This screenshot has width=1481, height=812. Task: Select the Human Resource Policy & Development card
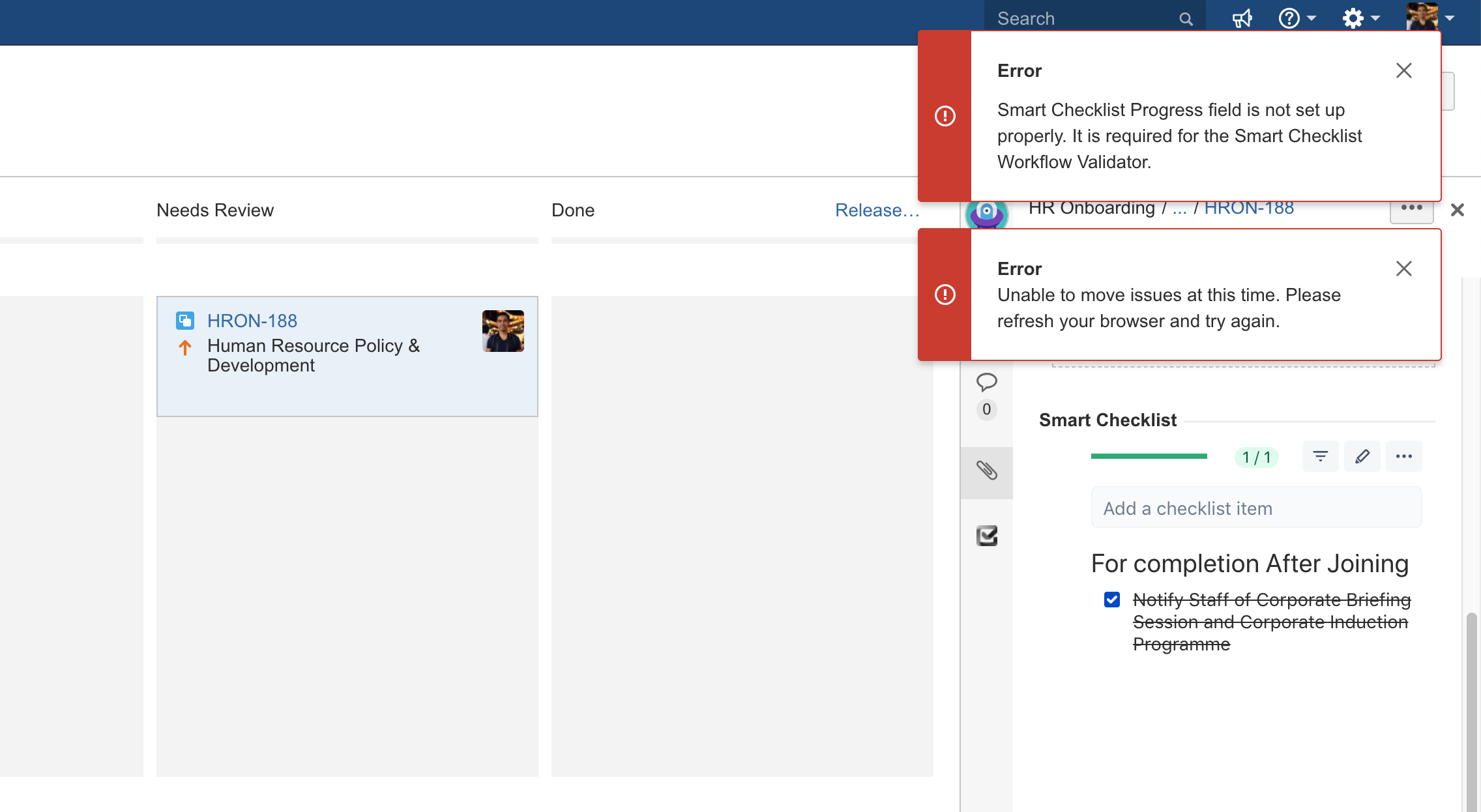pos(347,356)
